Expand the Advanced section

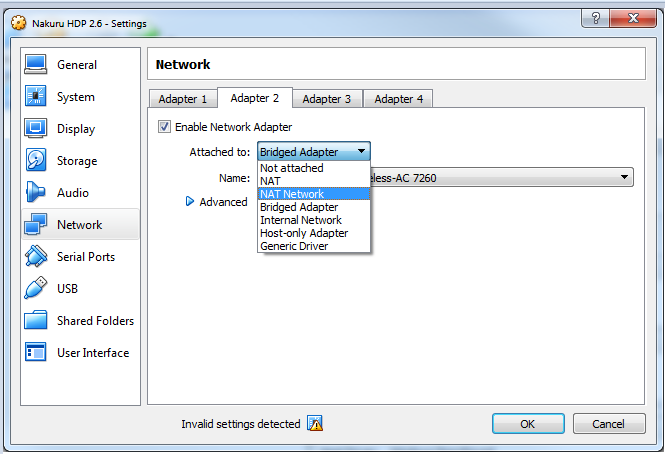tap(190, 202)
